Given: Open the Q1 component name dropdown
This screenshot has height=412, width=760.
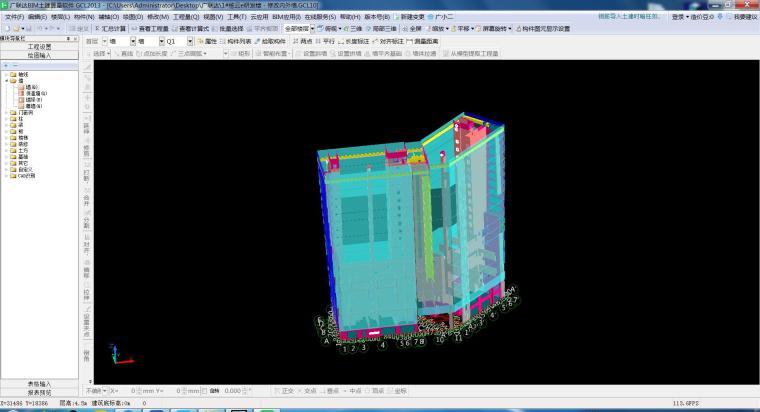Looking at the screenshot, I should tap(178, 42).
